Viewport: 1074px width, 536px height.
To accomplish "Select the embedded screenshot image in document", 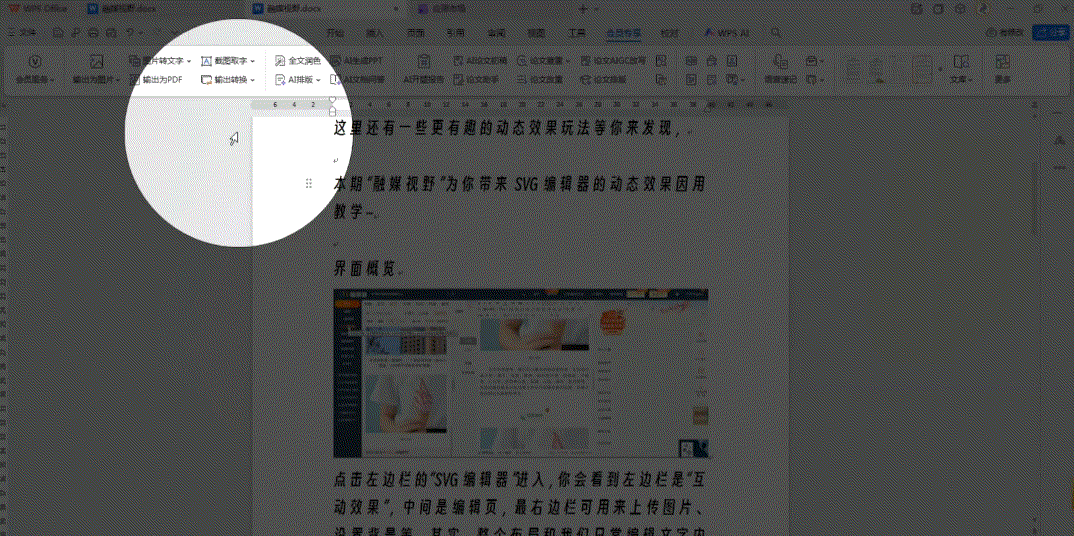I will [x=520, y=373].
